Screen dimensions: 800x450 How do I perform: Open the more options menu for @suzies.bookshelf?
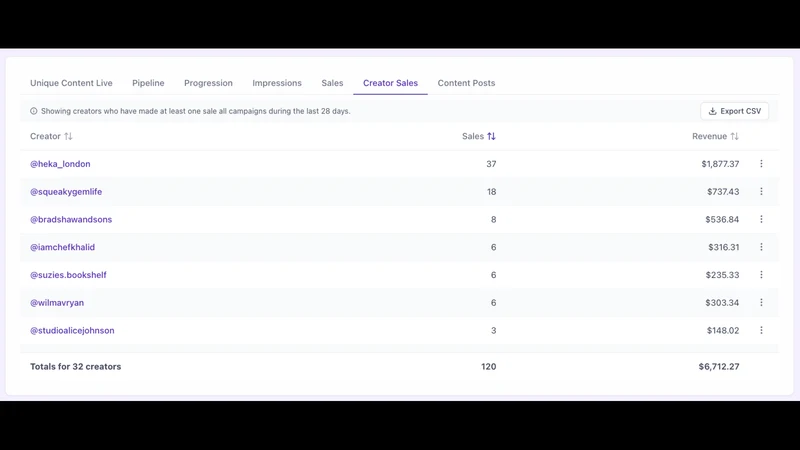pyautogui.click(x=761, y=274)
